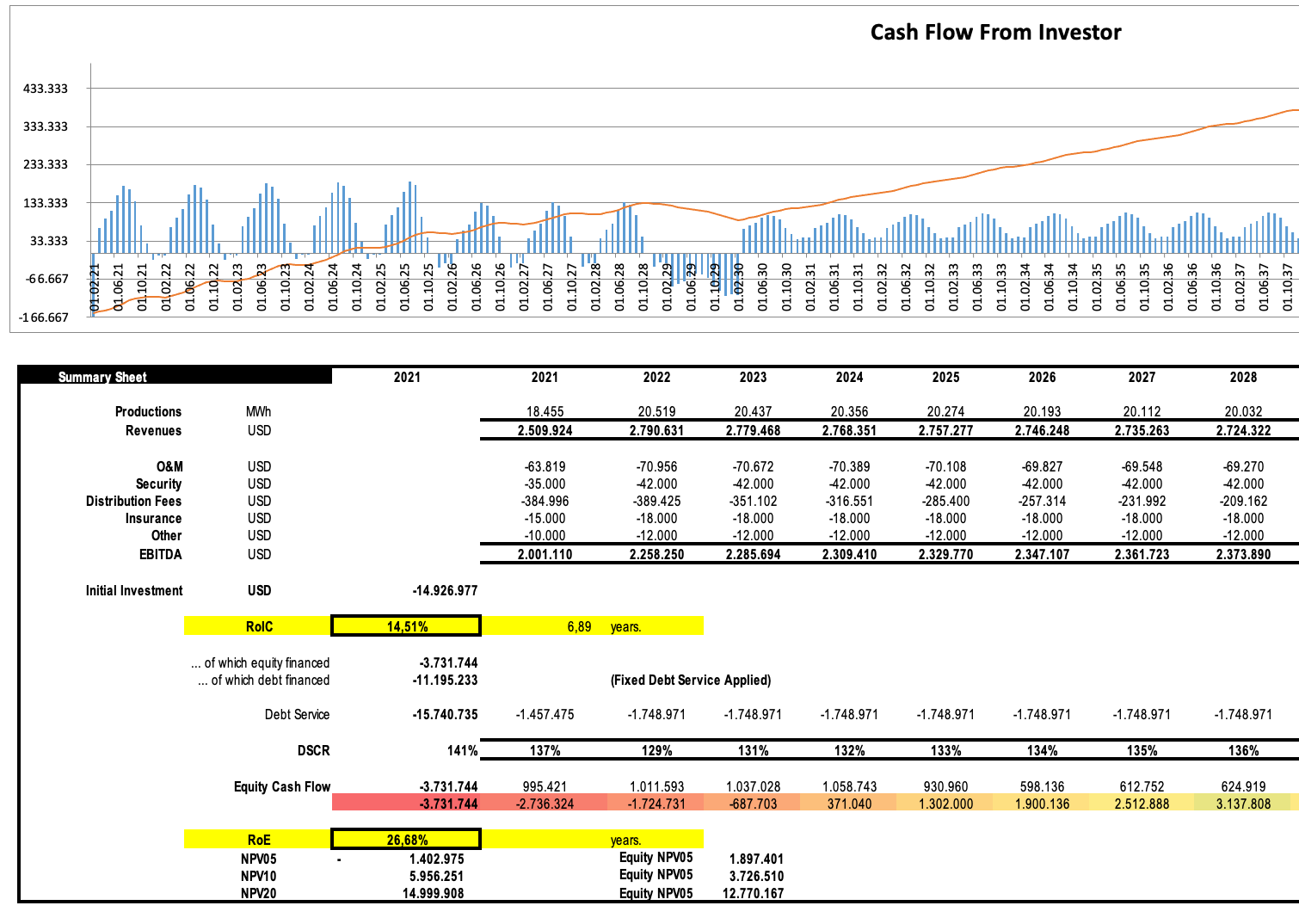
Task: Select the Productions value 18.455
Action: click(545, 412)
